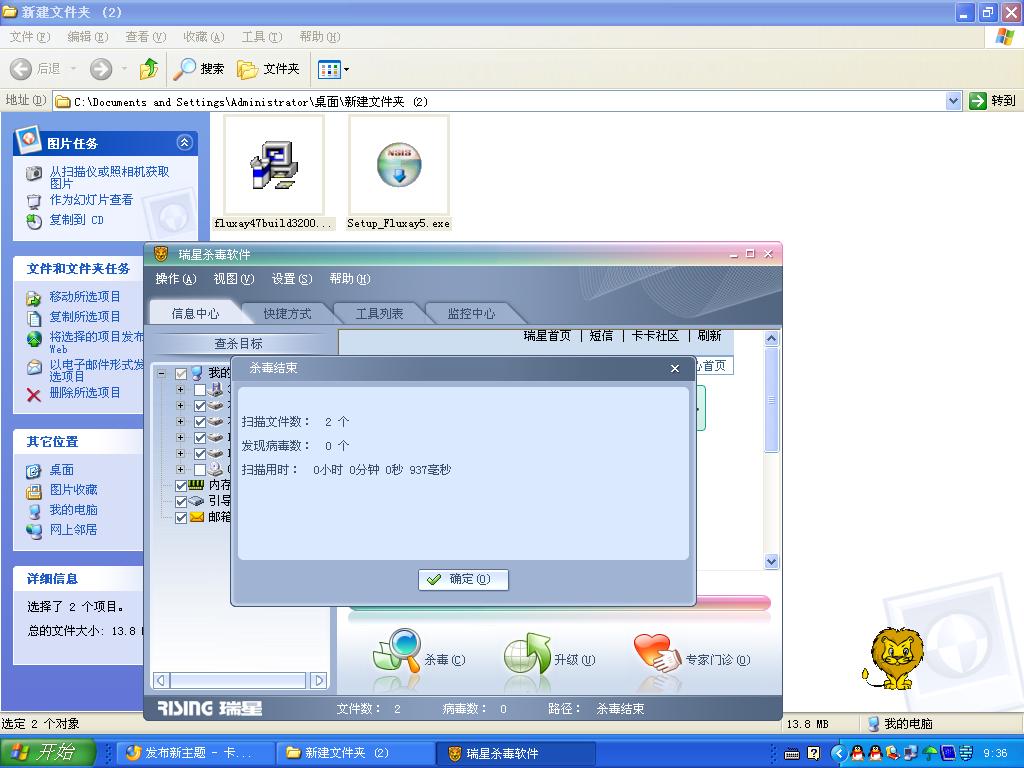Switch to the 监控中心 tab
The image size is (1024, 768).
(471, 313)
